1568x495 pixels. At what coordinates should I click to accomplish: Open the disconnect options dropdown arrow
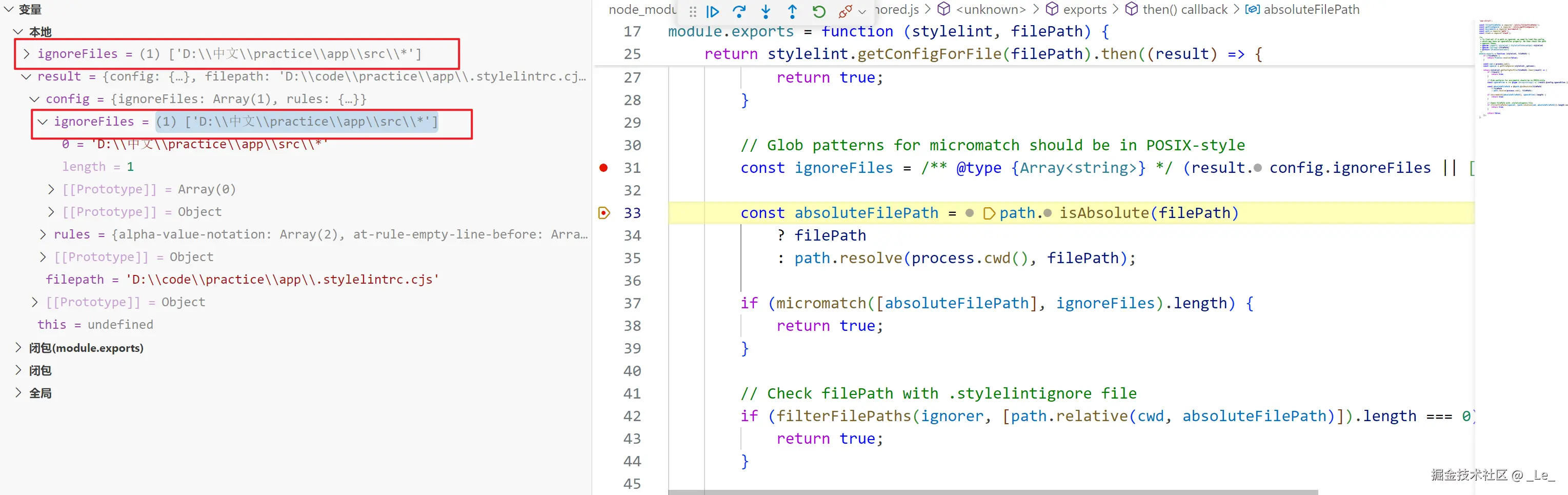[x=862, y=12]
